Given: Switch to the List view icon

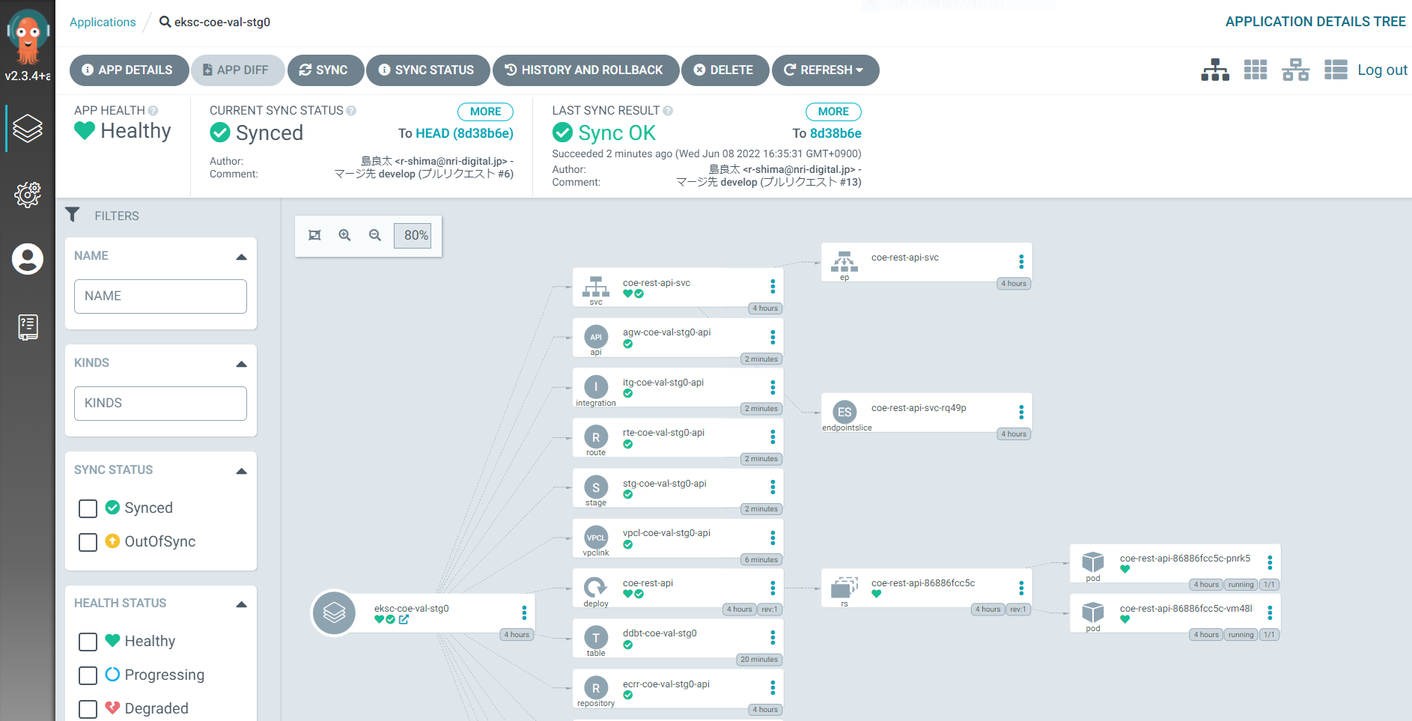Looking at the screenshot, I should point(1335,70).
